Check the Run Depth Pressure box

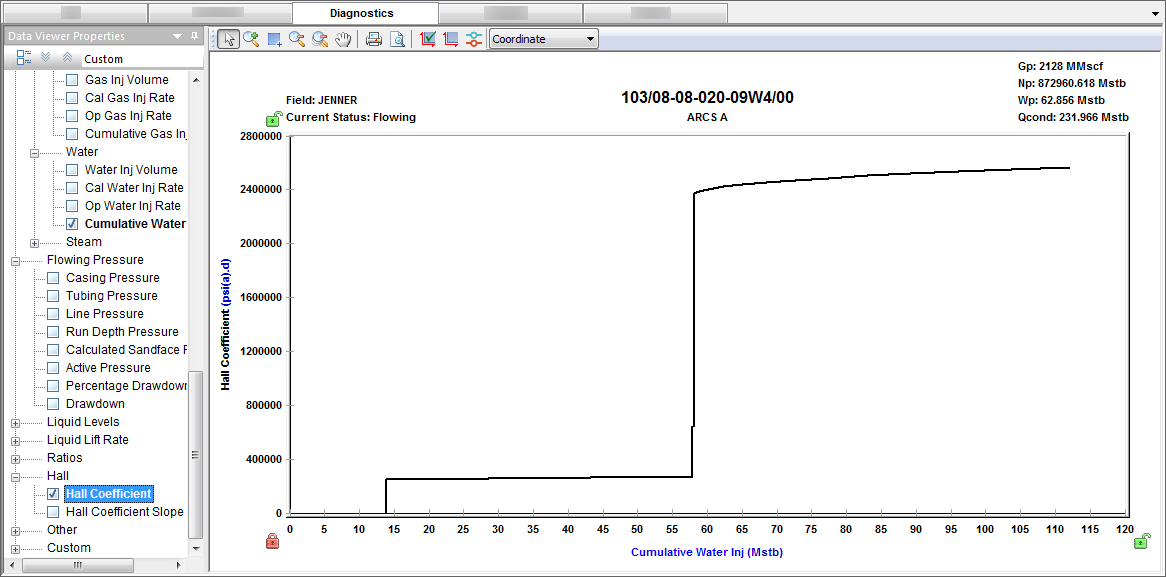[53, 332]
